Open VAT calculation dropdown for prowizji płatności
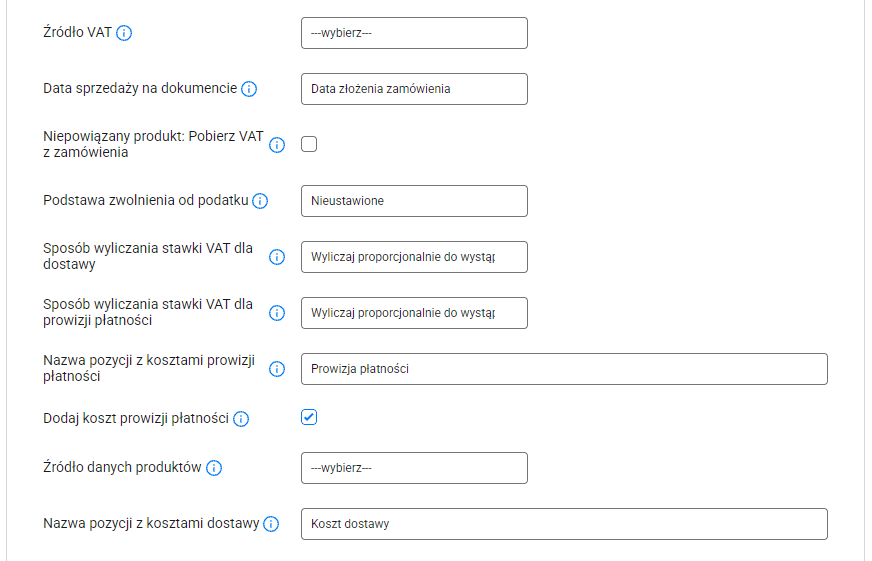This screenshot has height=561, width=872. point(414,313)
